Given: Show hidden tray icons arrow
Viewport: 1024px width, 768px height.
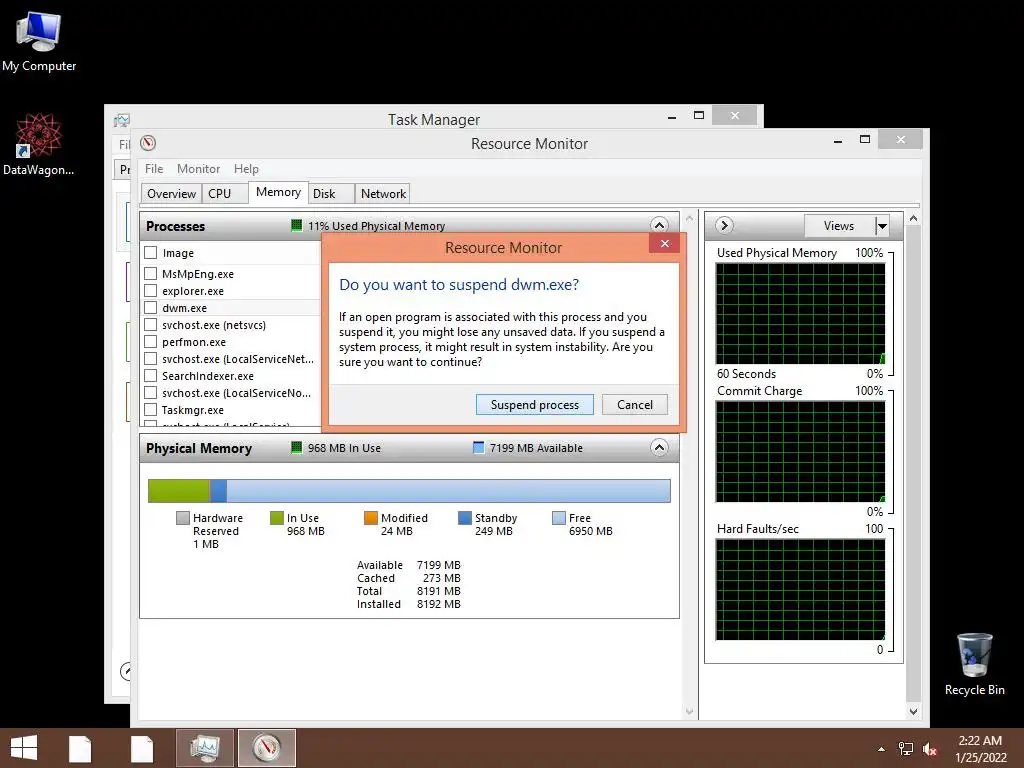Looking at the screenshot, I should tap(881, 749).
